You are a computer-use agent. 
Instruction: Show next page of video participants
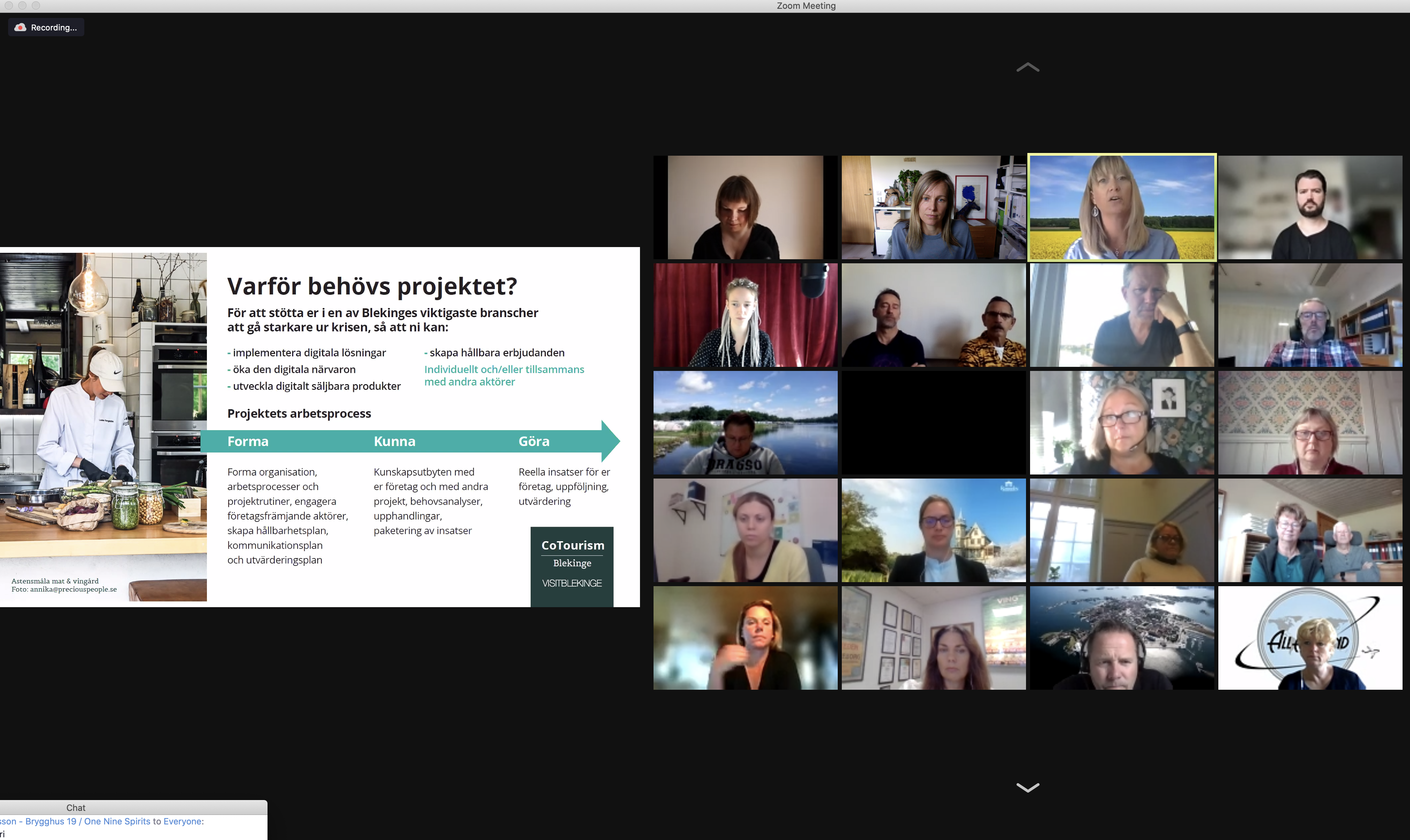click(1027, 787)
